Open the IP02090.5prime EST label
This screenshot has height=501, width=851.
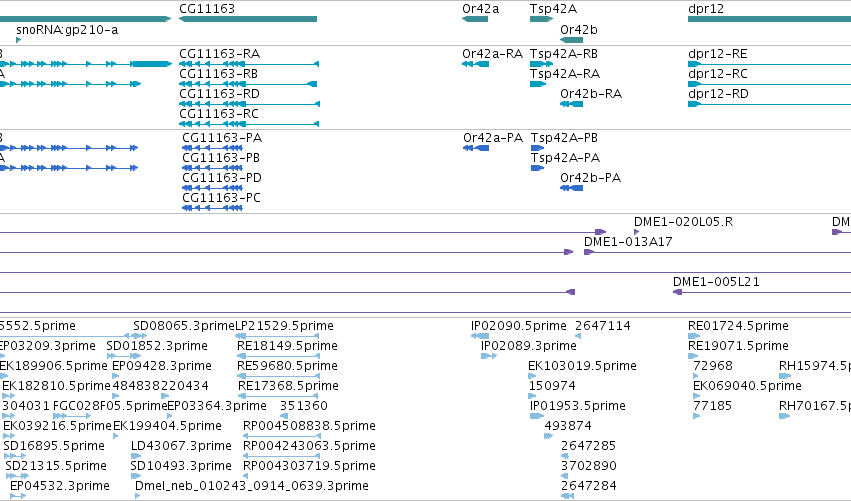518,326
